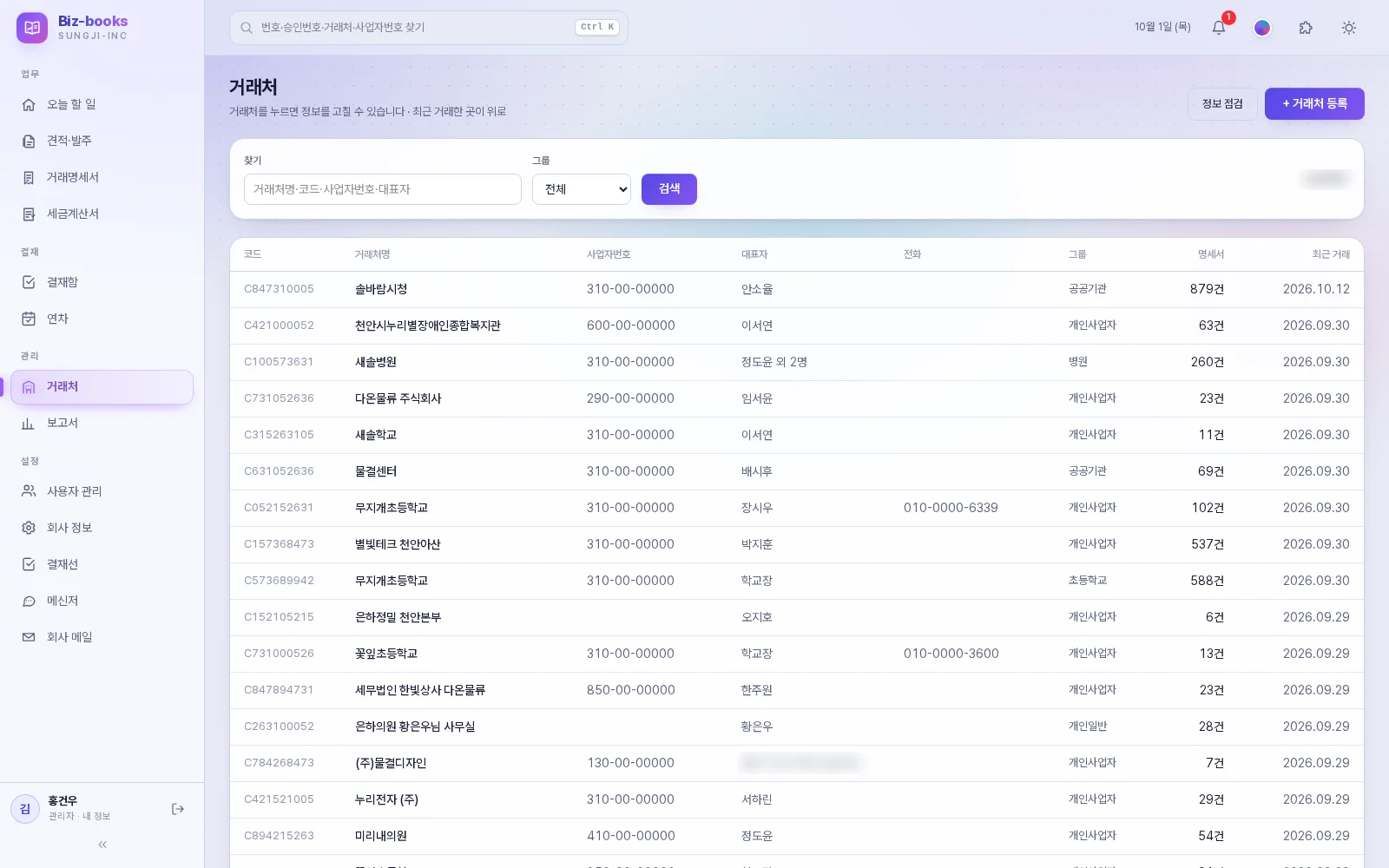The image size is (1389, 868).
Task: Open 세무법인 한빛상사 다온물류 row
Action: coord(797,690)
